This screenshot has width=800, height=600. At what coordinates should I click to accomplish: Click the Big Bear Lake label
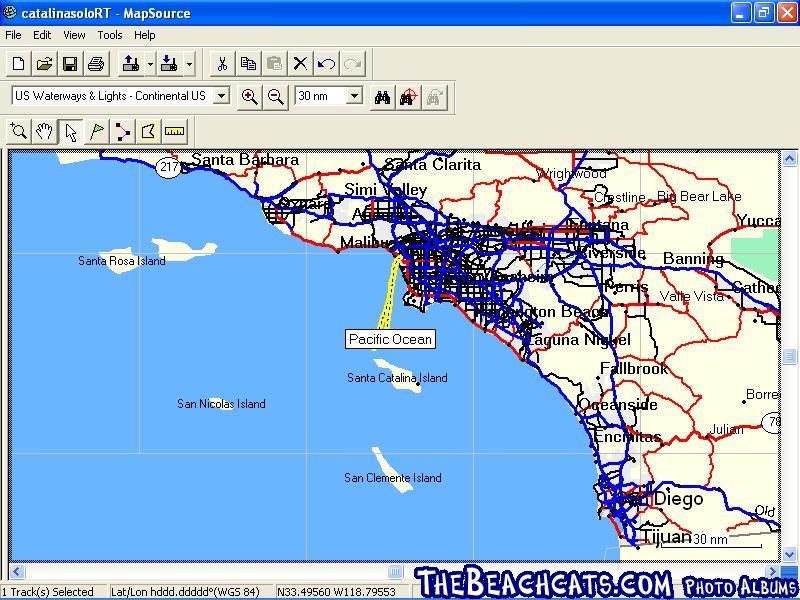[x=699, y=196]
